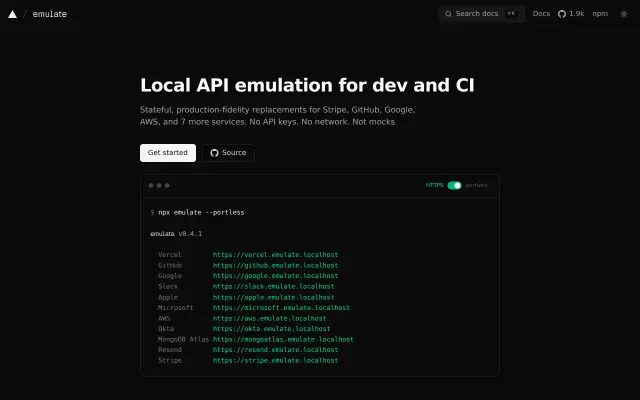
Task: Open the GitHub icon with 1.9k stars
Action: click(562, 14)
